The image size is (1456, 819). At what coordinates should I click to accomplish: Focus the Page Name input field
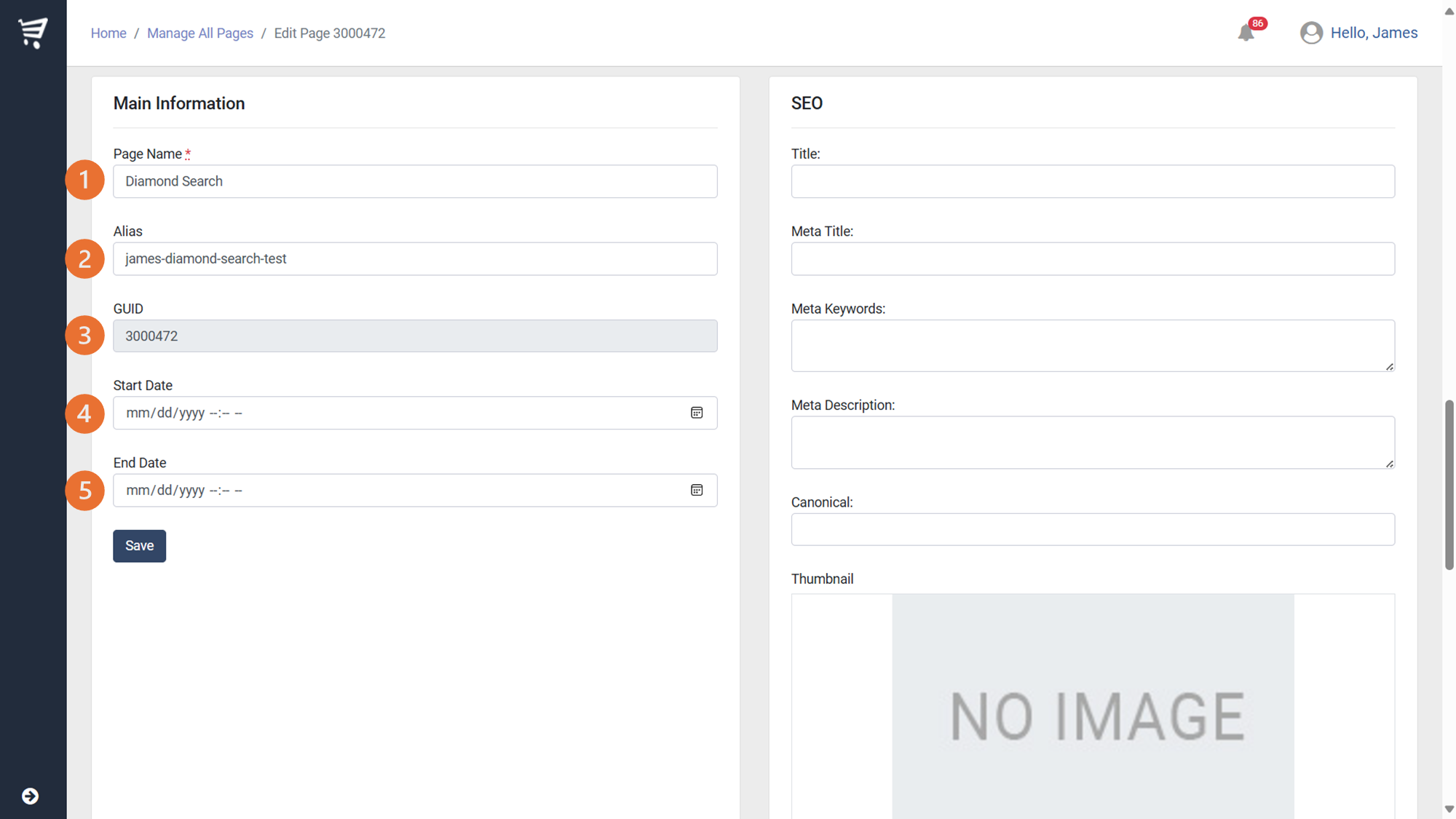415,181
